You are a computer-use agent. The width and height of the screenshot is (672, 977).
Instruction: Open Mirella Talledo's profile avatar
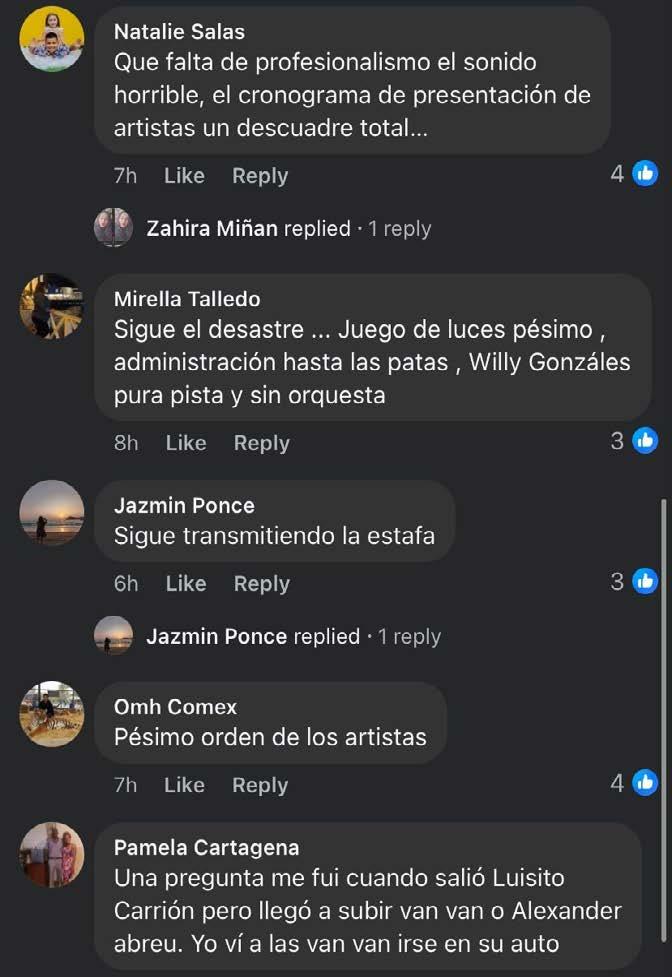click(52, 306)
